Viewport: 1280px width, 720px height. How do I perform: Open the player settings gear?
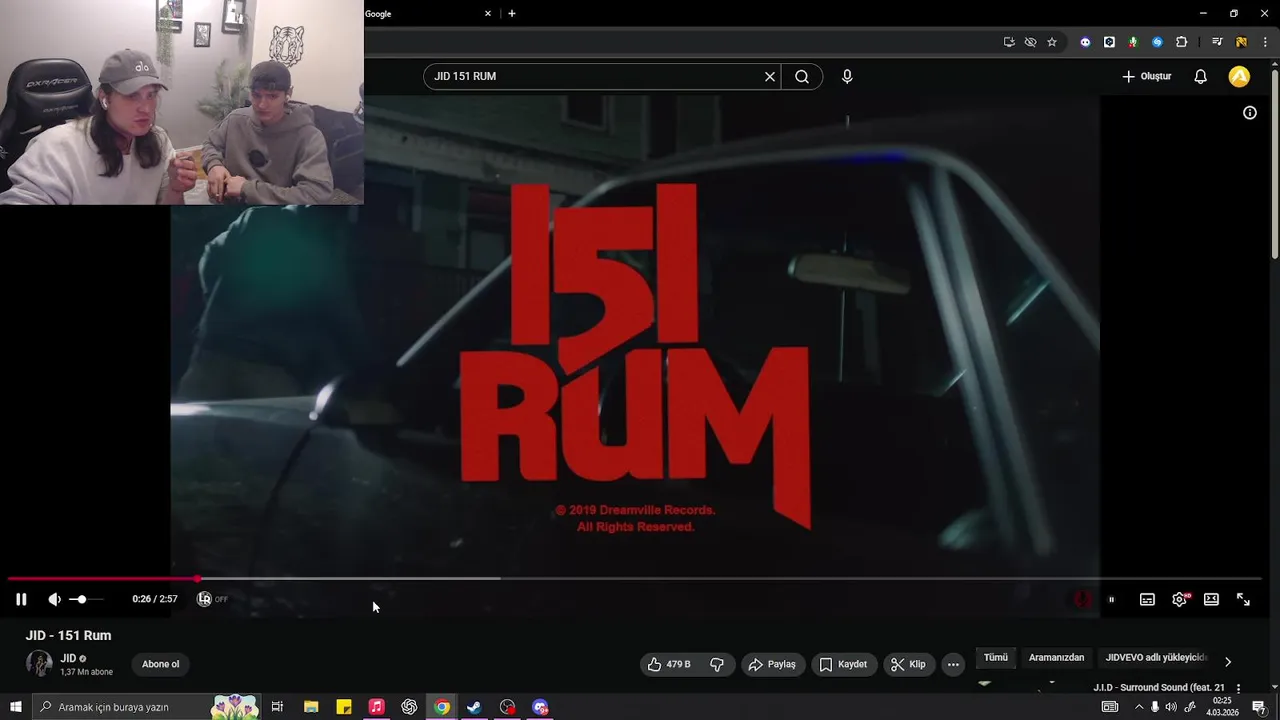[x=1179, y=599]
